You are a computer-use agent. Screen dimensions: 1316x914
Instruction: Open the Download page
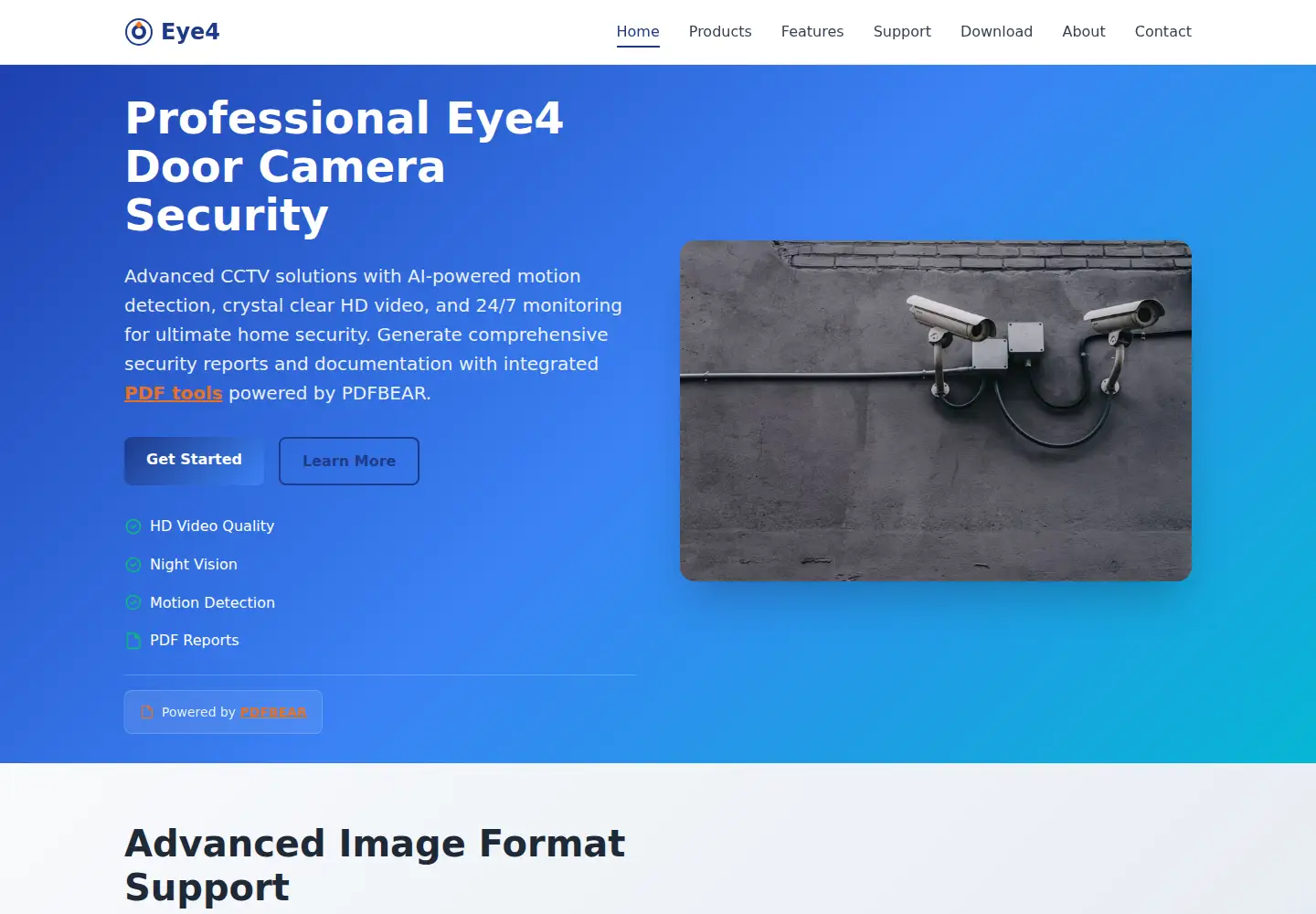pos(996,31)
